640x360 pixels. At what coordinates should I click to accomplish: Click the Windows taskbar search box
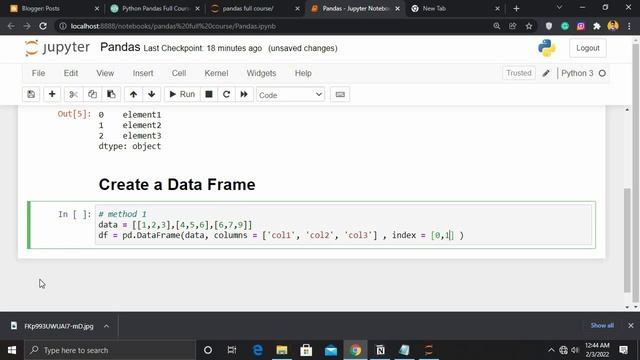pos(110,350)
